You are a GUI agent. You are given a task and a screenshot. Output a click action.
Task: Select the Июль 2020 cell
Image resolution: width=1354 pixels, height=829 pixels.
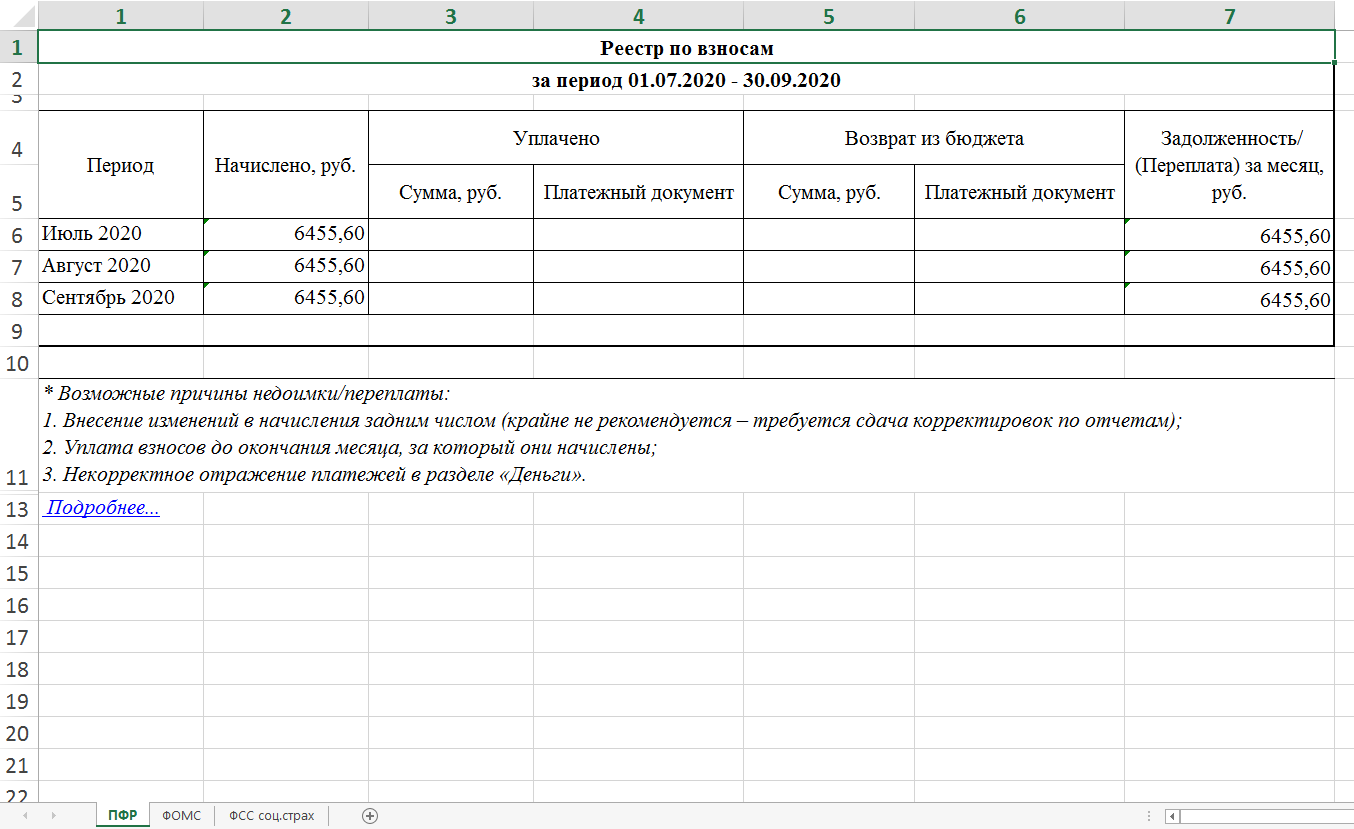click(121, 234)
